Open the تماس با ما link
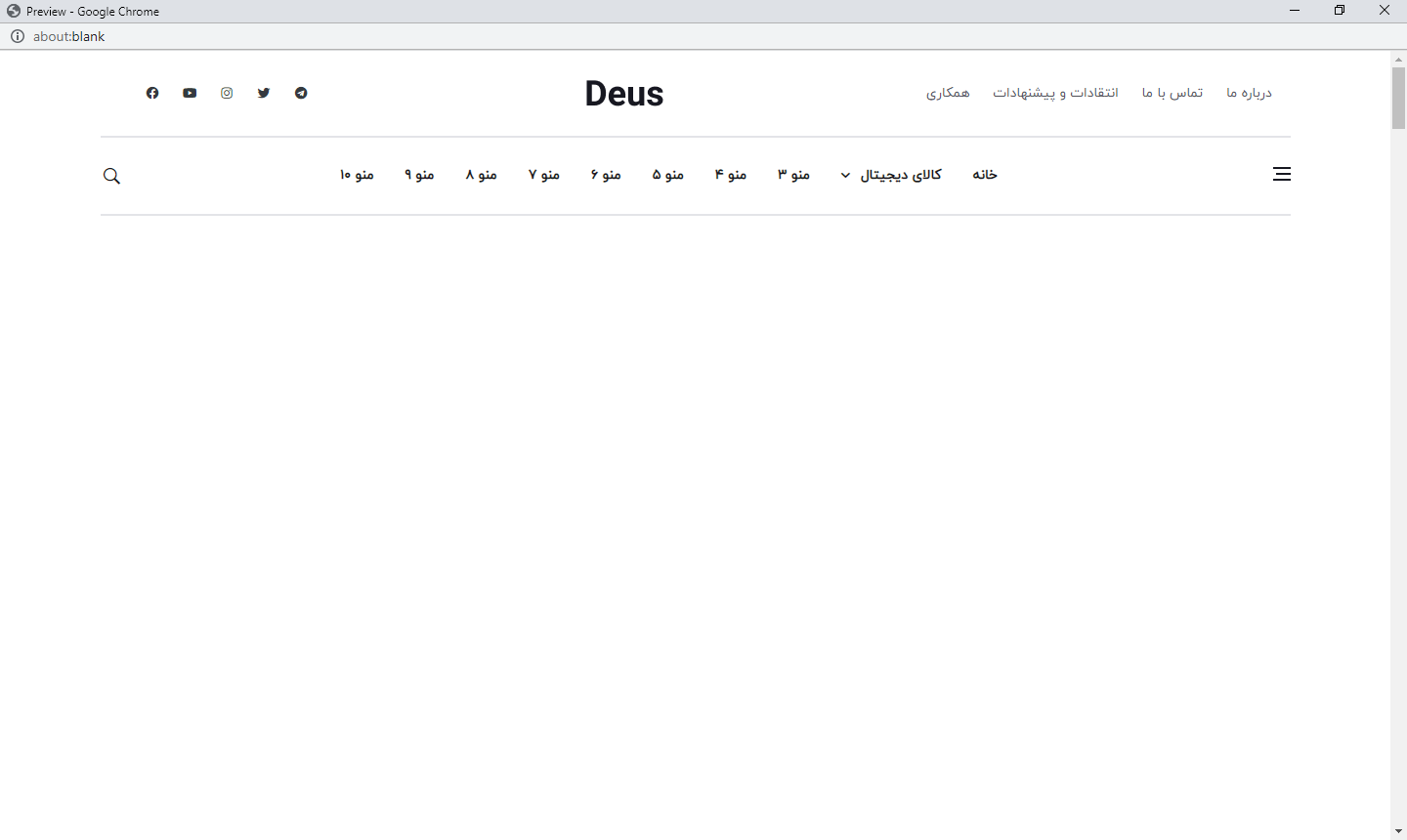This screenshot has height=840, width=1407. coord(1172,93)
